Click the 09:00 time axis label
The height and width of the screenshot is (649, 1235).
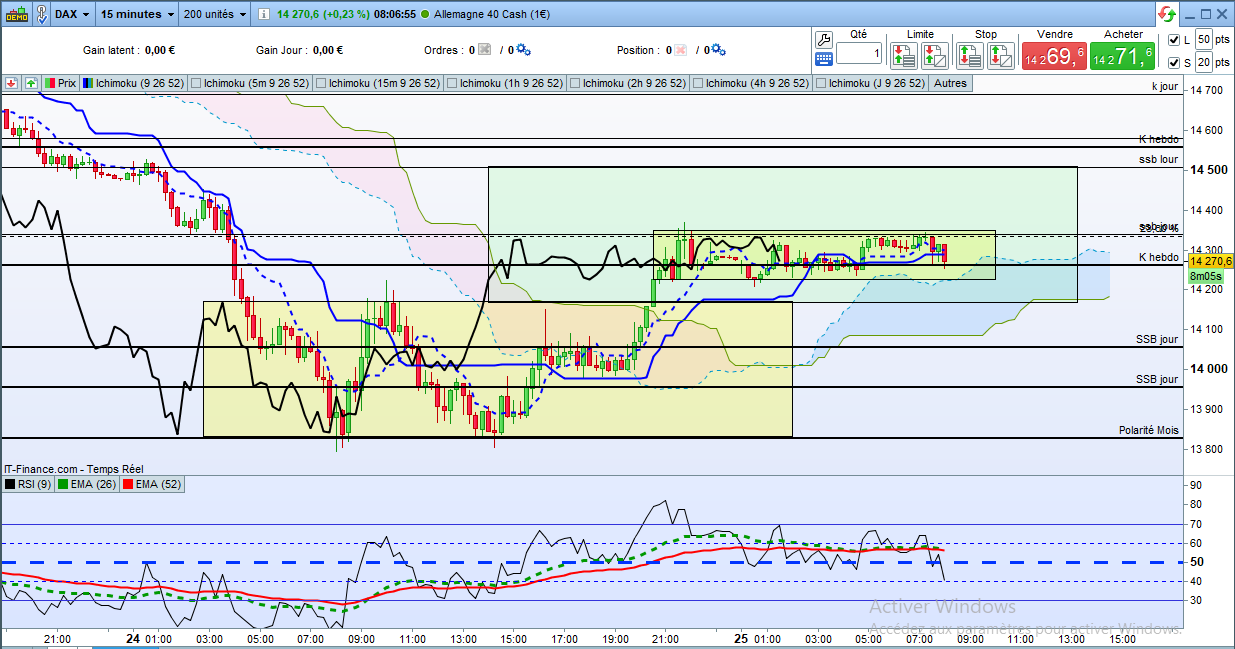tap(361, 638)
